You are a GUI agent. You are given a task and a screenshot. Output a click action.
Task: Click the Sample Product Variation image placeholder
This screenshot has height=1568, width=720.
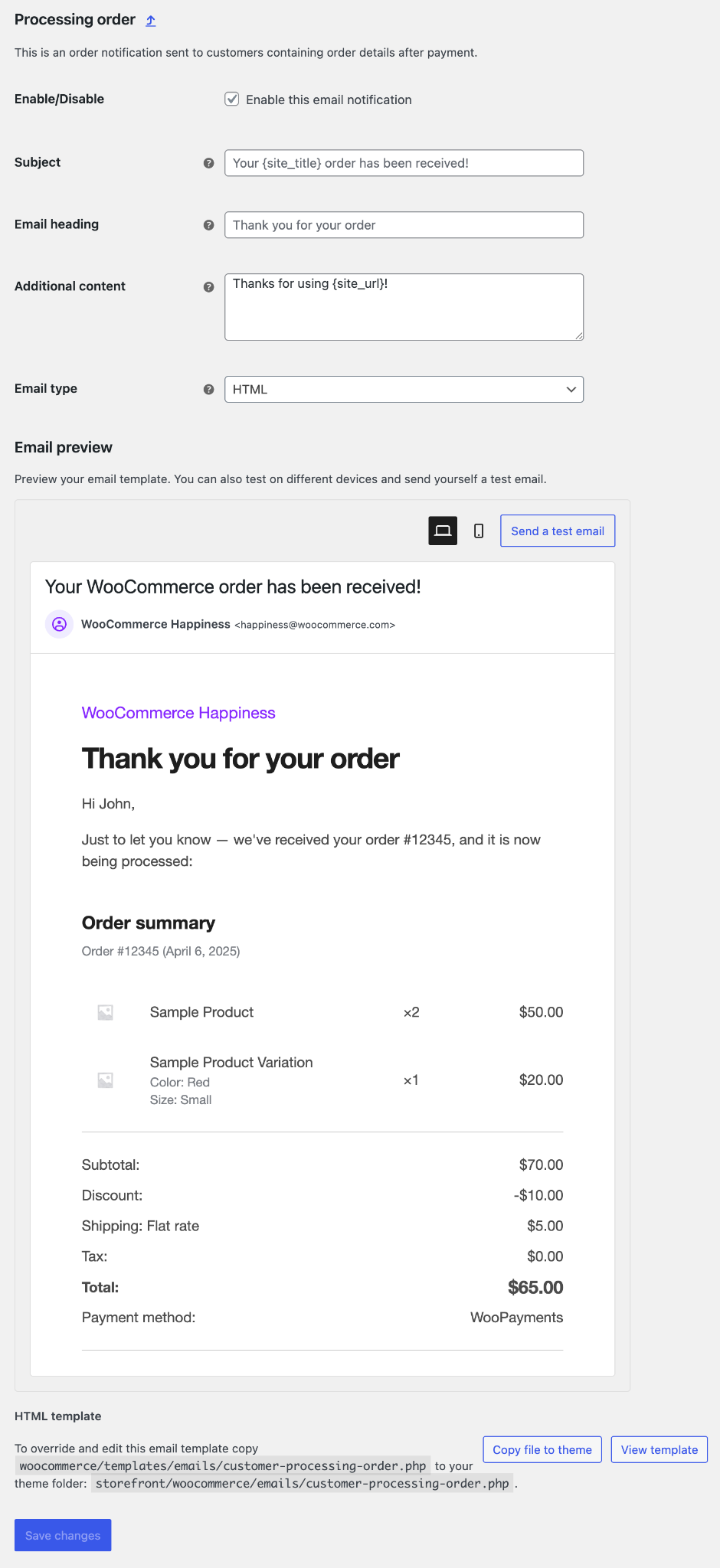[x=104, y=1080]
